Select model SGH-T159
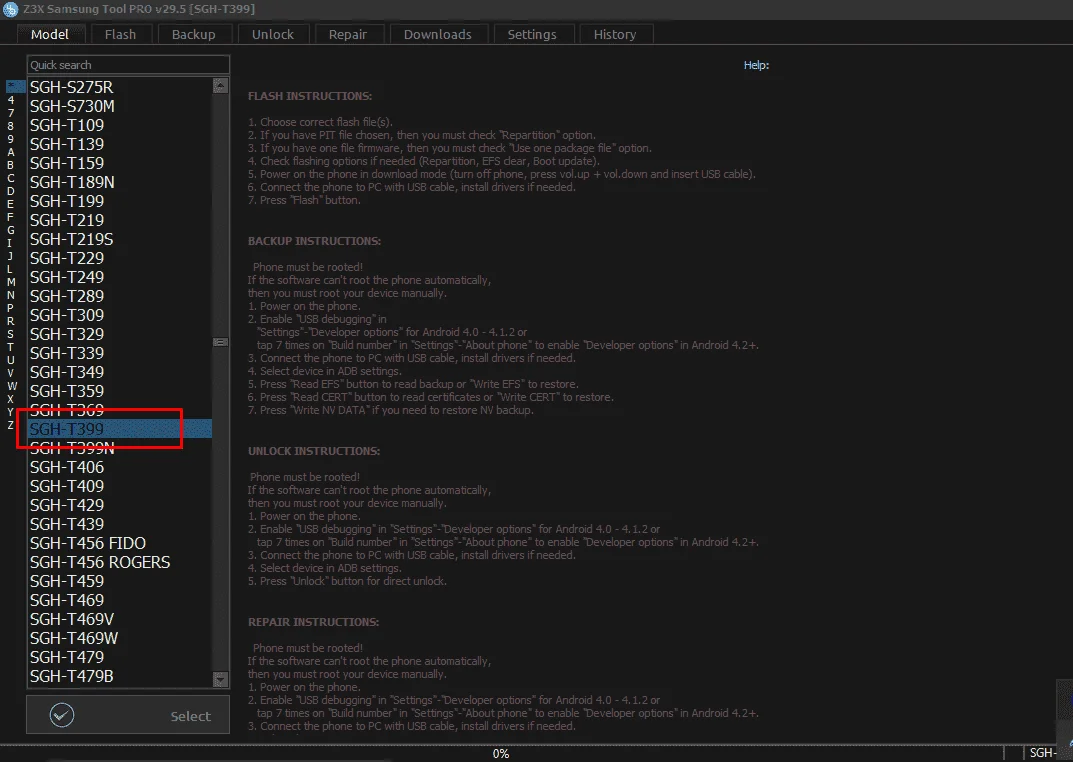Viewport: 1073px width, 762px height. pos(120,163)
